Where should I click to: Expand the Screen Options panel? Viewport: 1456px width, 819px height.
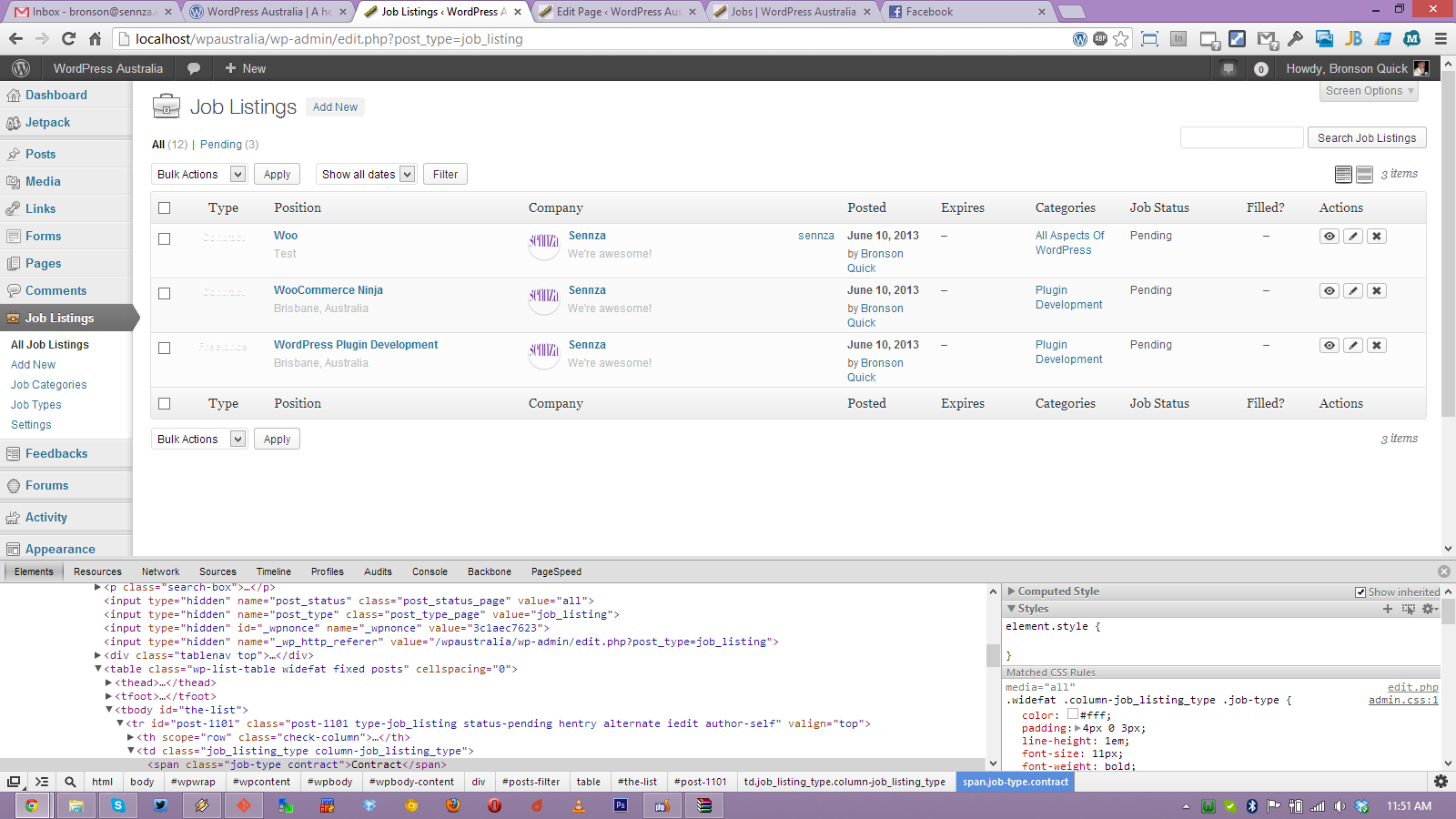(1370, 91)
